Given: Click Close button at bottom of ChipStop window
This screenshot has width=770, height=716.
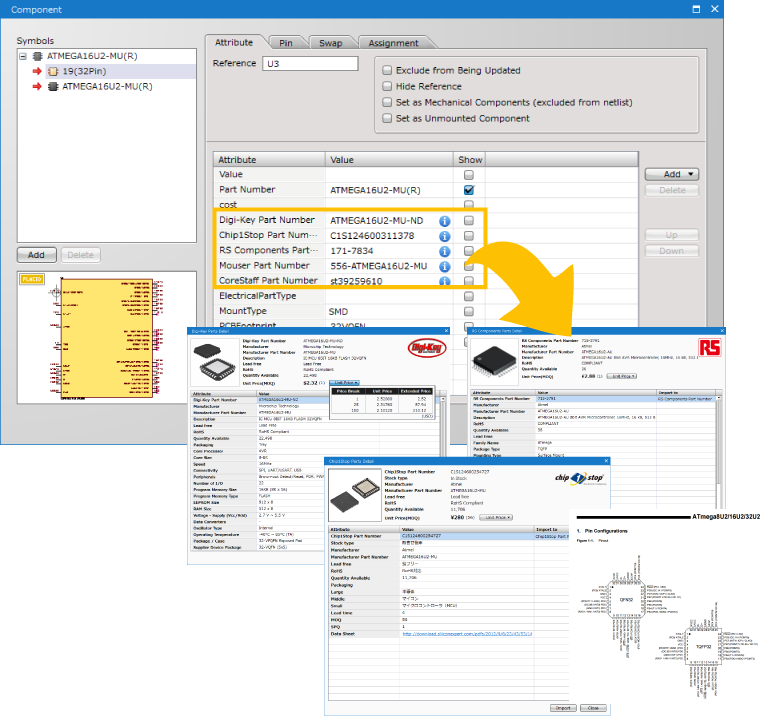Looking at the screenshot, I should click(x=593, y=708).
